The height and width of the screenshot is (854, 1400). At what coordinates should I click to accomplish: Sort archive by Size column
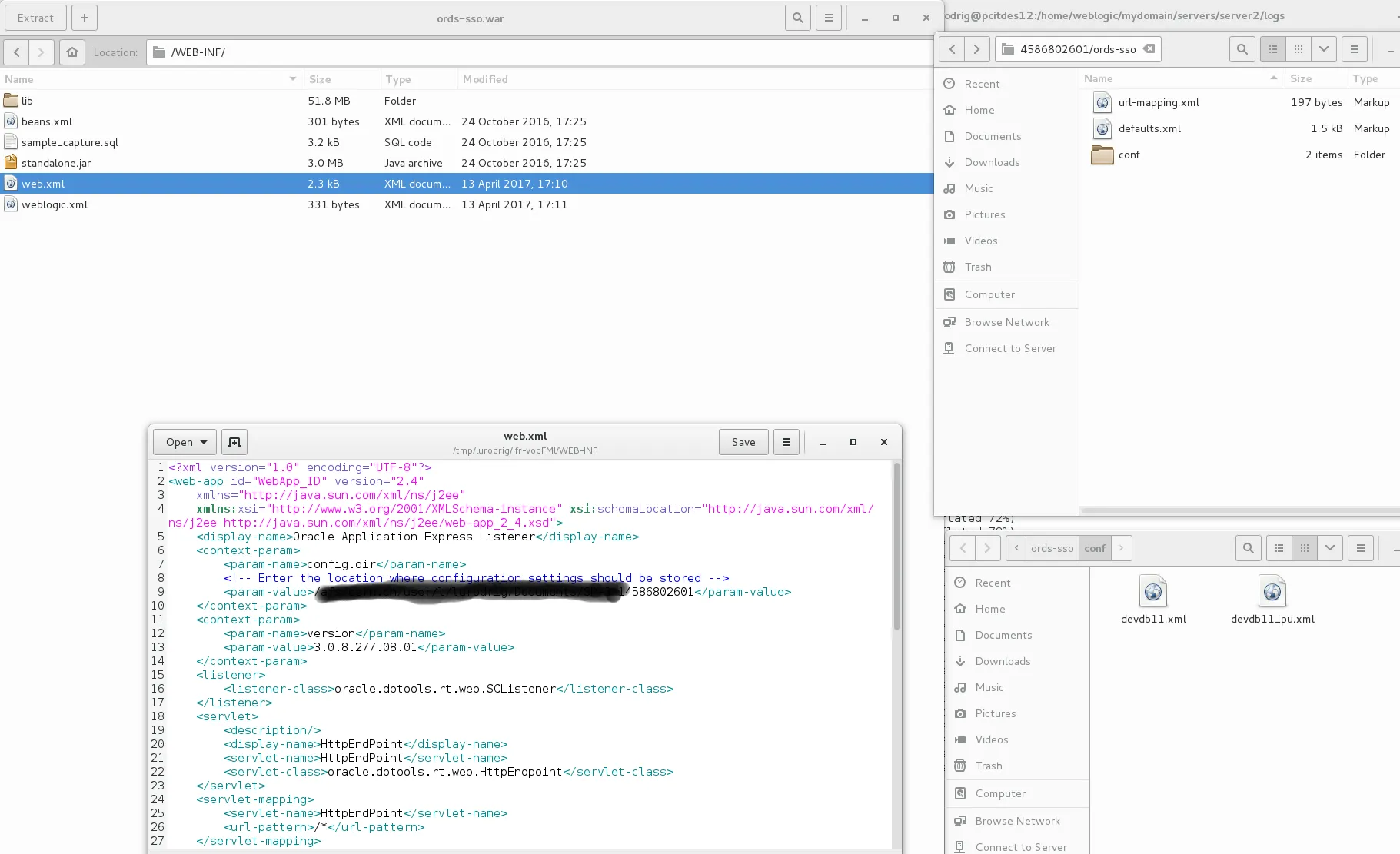[x=342, y=79]
